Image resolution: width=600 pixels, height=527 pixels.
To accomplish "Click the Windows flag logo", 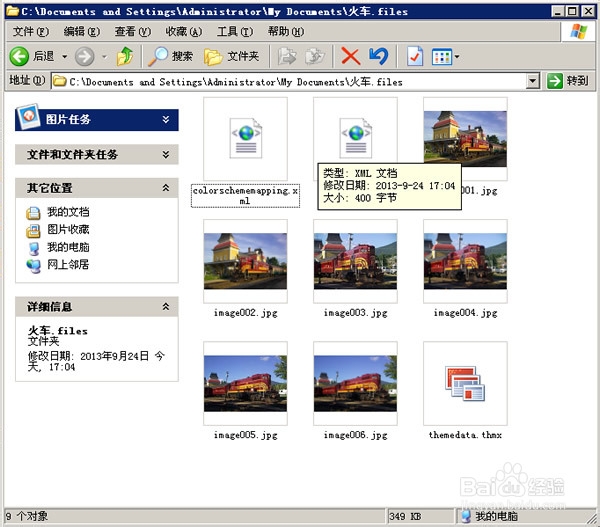I will click(578, 32).
